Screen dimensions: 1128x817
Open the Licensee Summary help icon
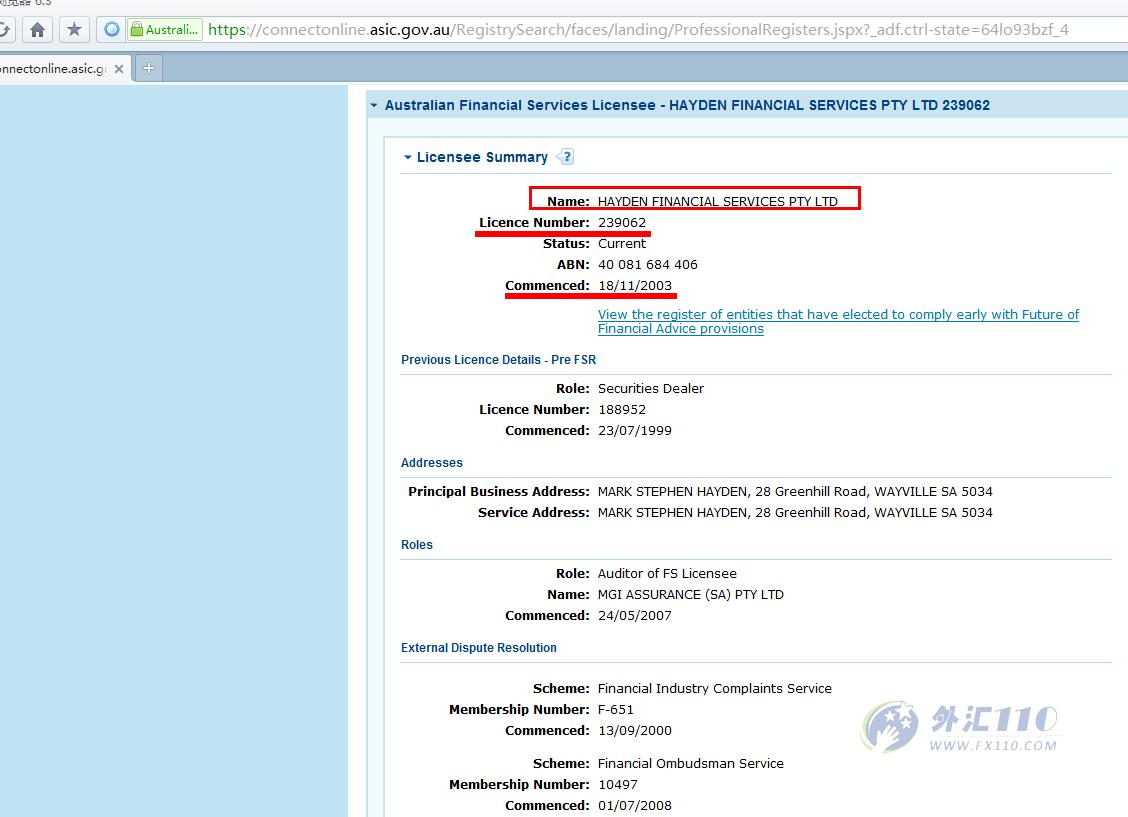tap(566, 157)
